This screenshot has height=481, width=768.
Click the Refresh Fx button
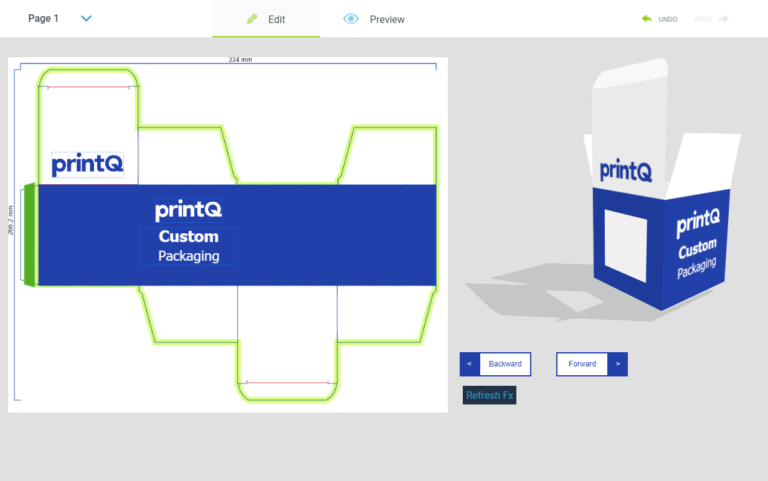click(489, 395)
